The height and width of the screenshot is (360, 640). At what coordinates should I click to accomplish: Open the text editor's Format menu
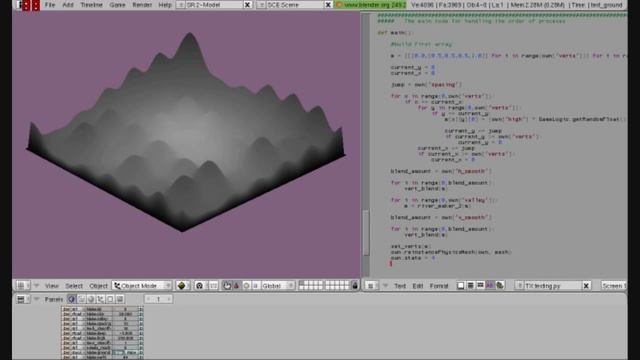[439, 286]
